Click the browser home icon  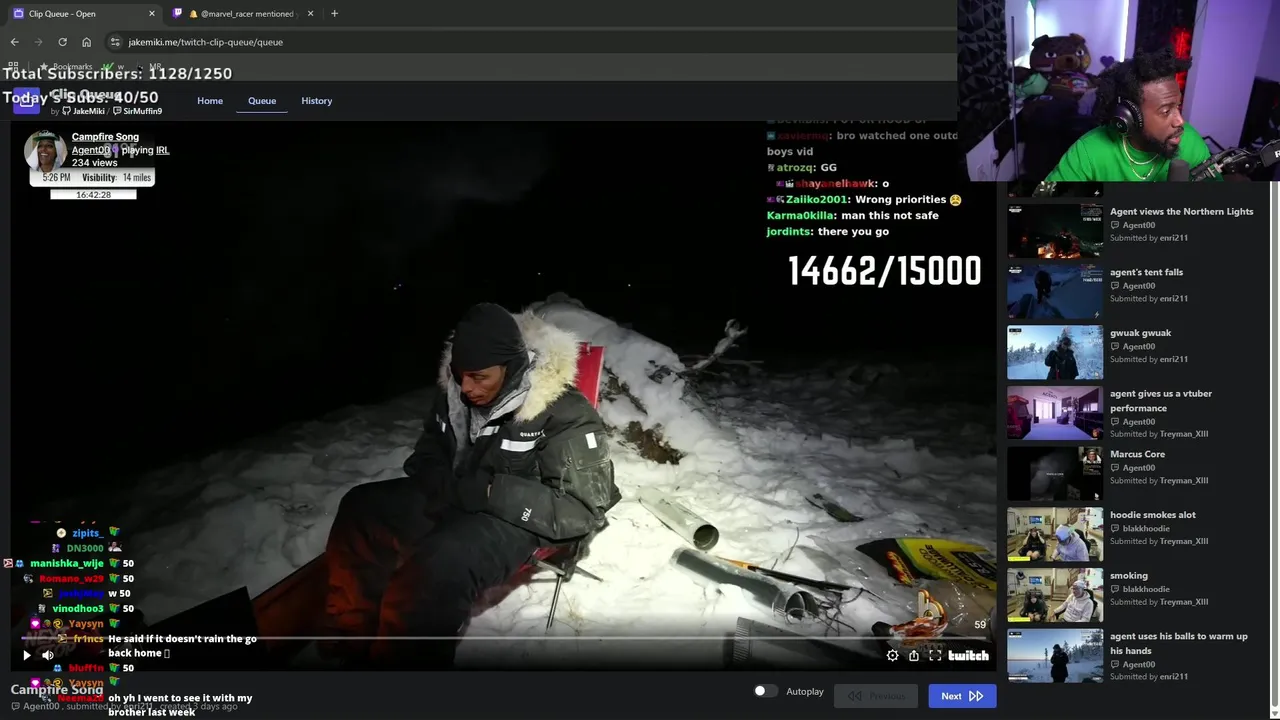(86, 42)
